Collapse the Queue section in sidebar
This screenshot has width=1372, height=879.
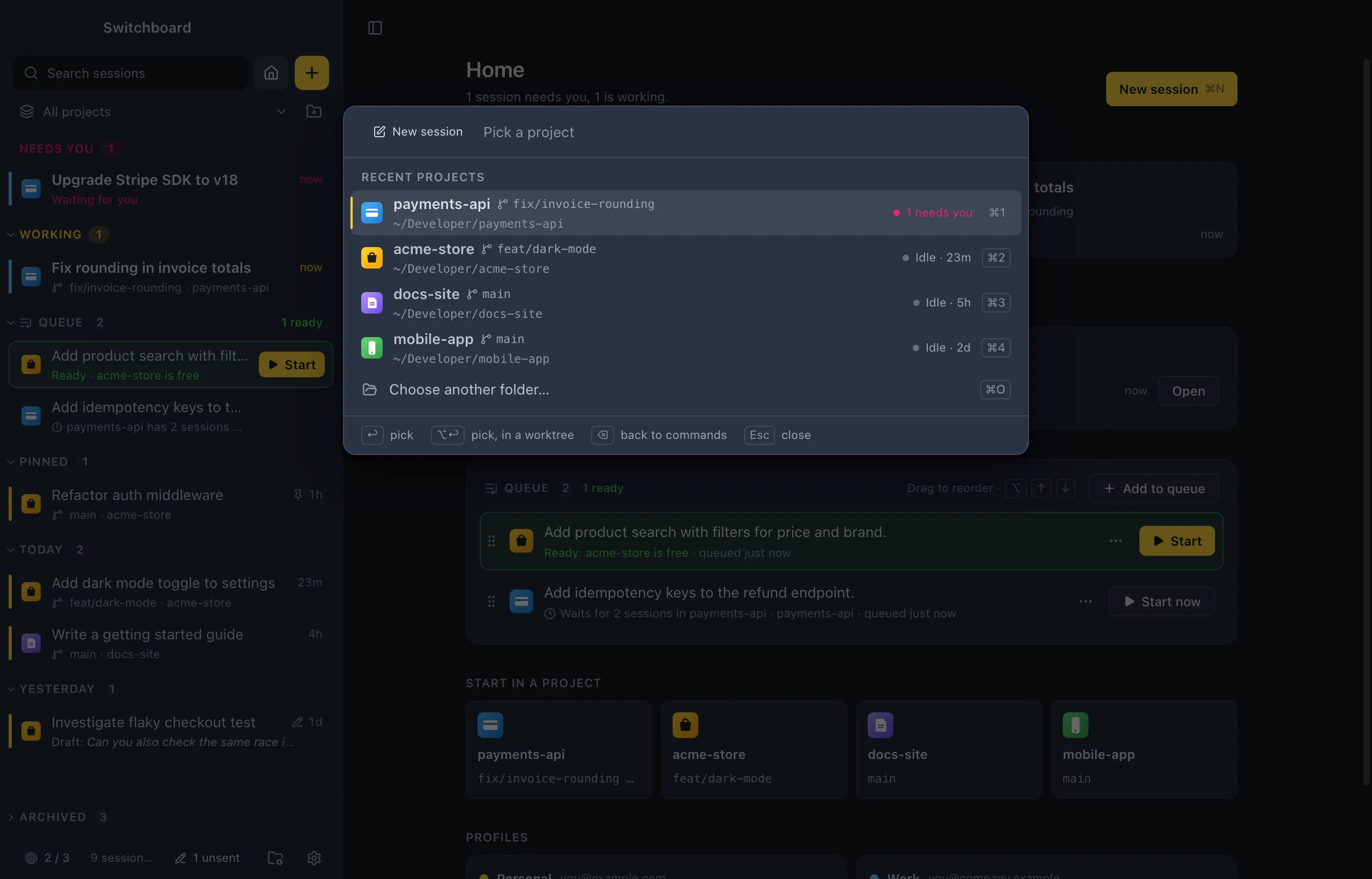(10, 322)
